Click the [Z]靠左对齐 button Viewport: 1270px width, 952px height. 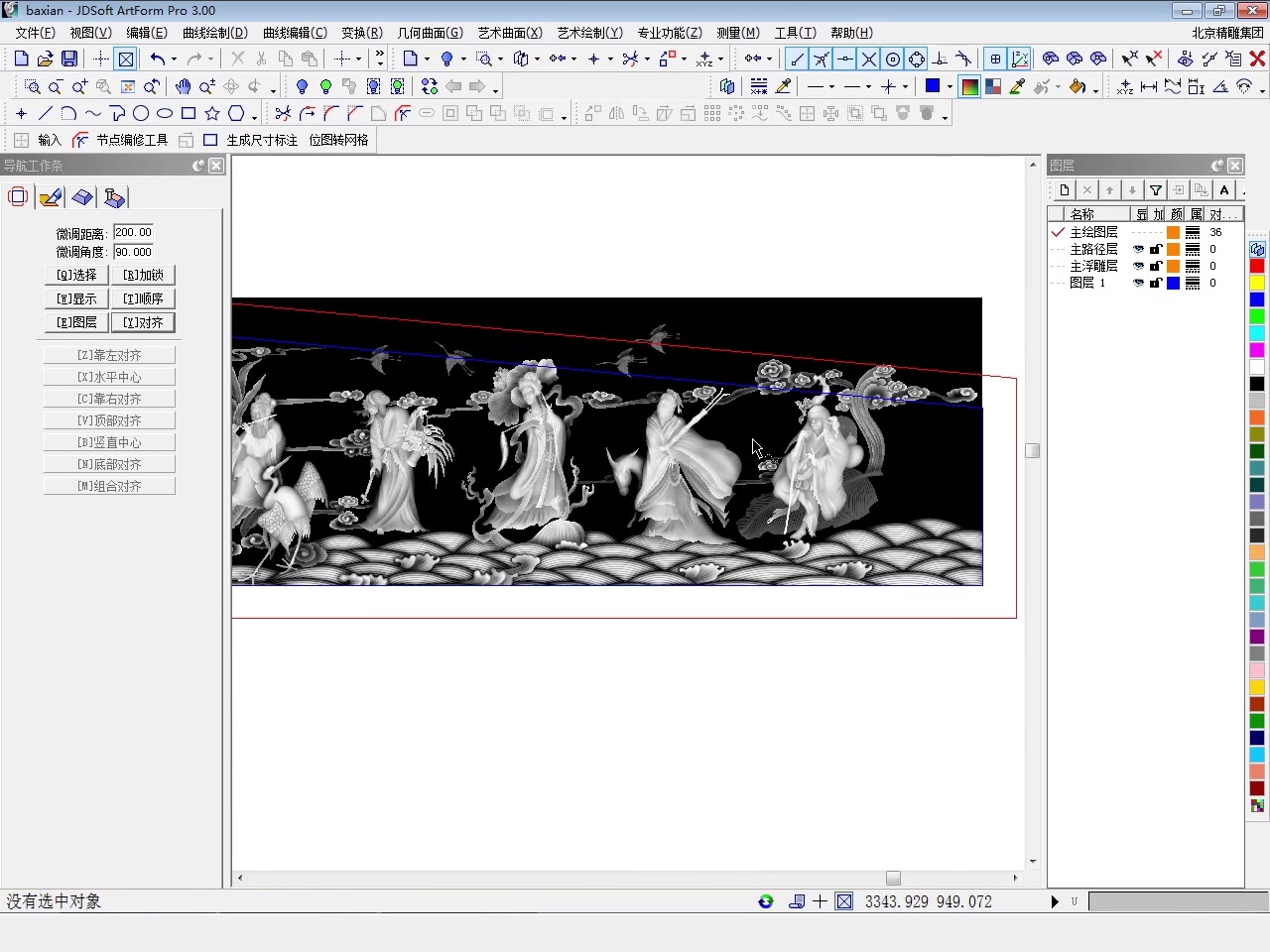click(109, 355)
